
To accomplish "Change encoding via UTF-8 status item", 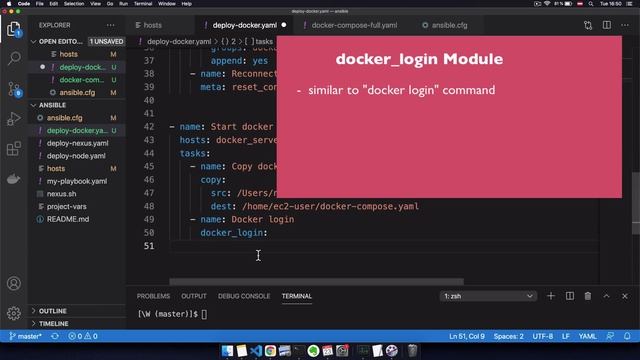I will click(x=542, y=336).
